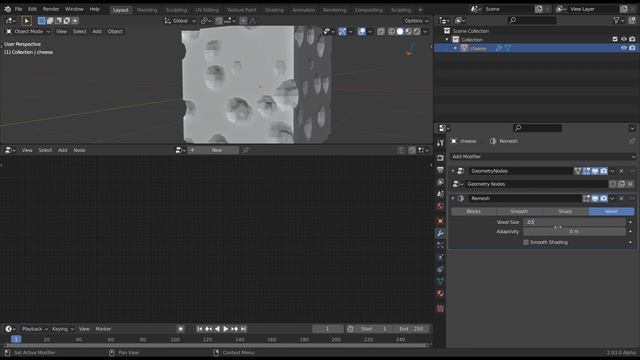Jump to end frame in timeline
Image resolution: width=640 pixels, height=360 pixels.
click(243, 329)
